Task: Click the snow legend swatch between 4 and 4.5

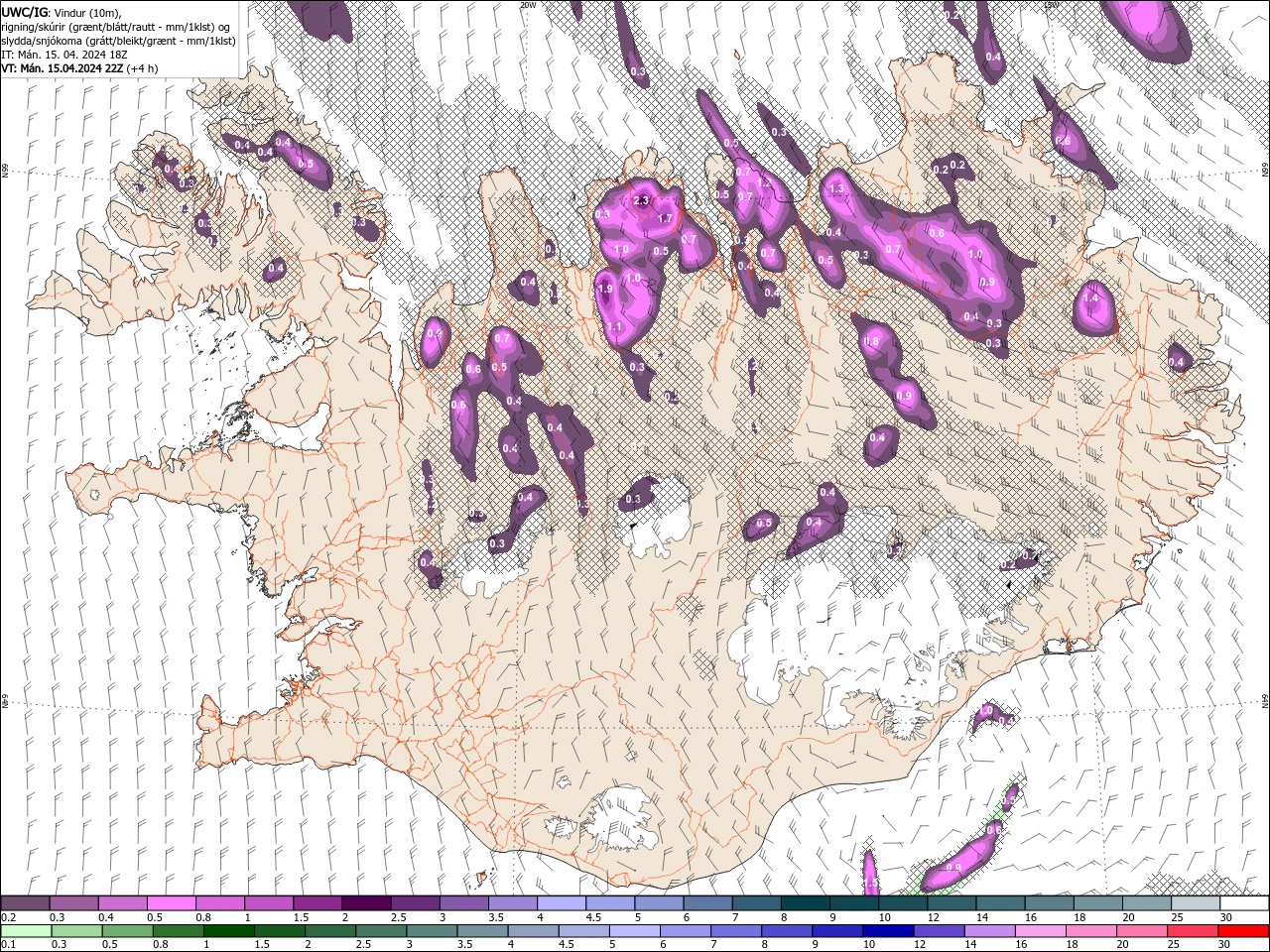Action: (x=561, y=903)
